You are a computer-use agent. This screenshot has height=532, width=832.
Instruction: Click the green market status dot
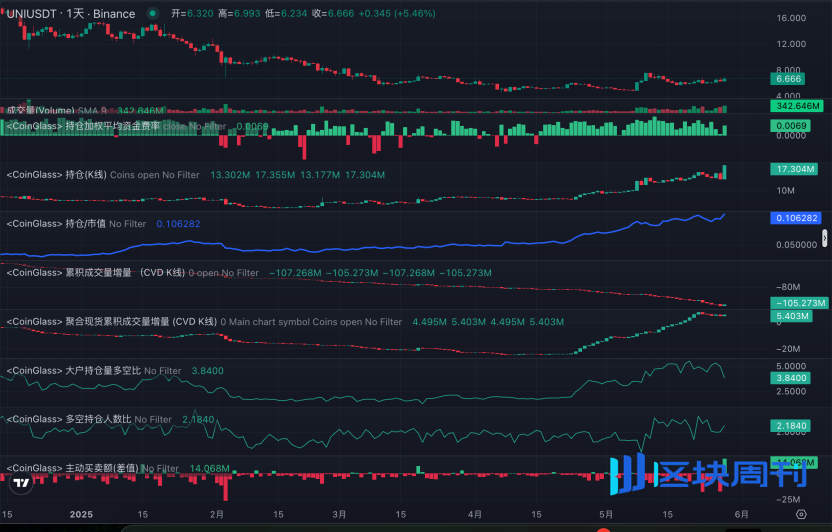point(153,13)
